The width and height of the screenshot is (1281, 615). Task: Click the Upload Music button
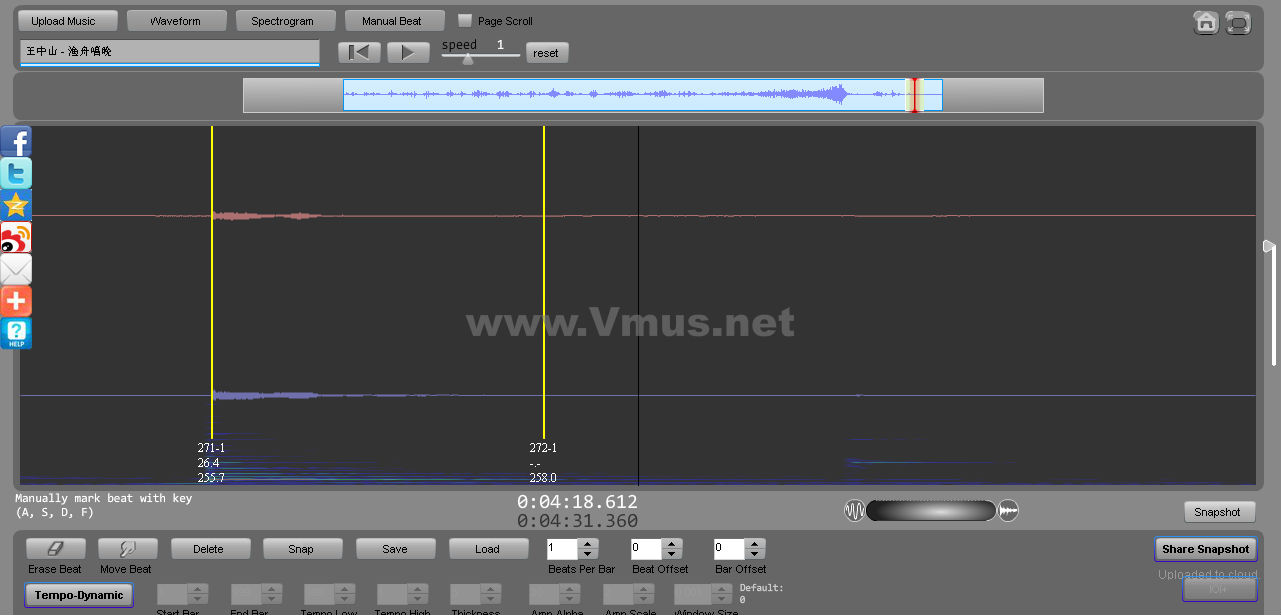tap(63, 21)
